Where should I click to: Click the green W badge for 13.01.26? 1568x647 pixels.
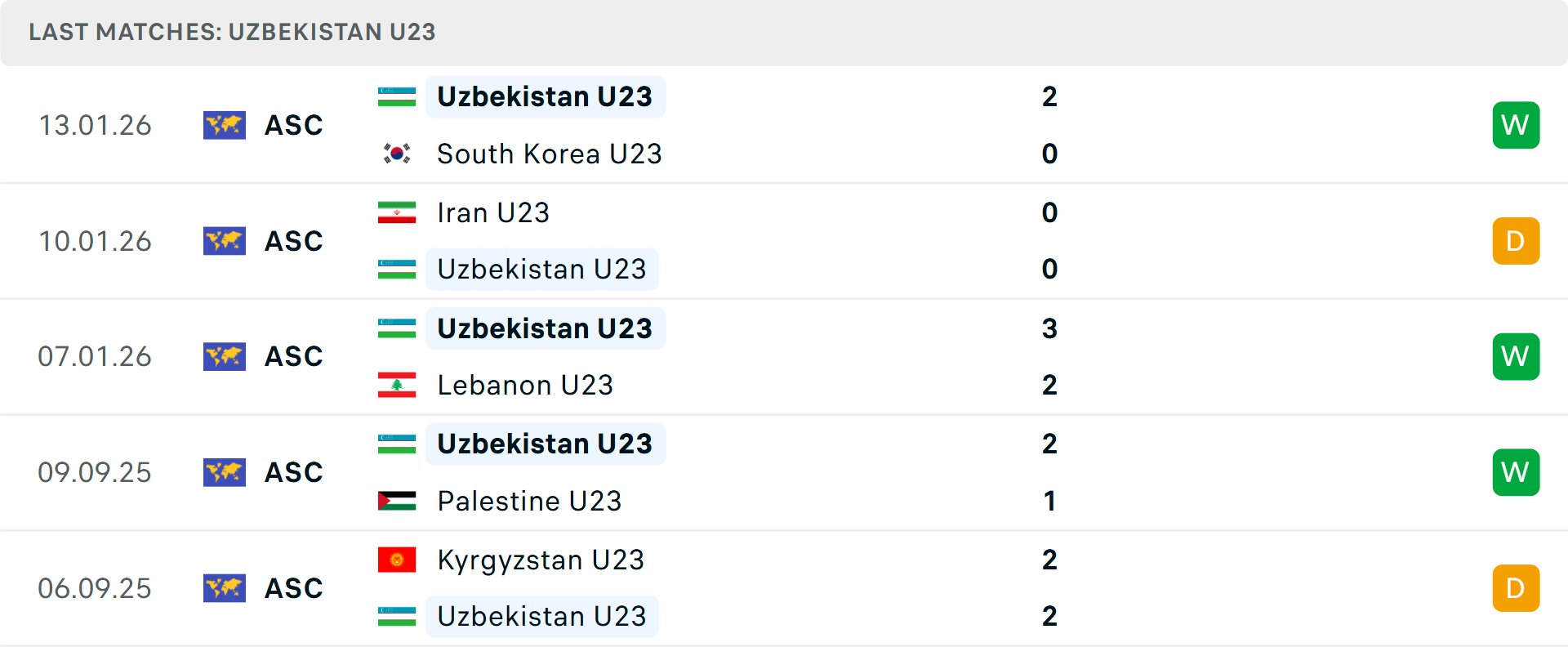tap(1516, 125)
